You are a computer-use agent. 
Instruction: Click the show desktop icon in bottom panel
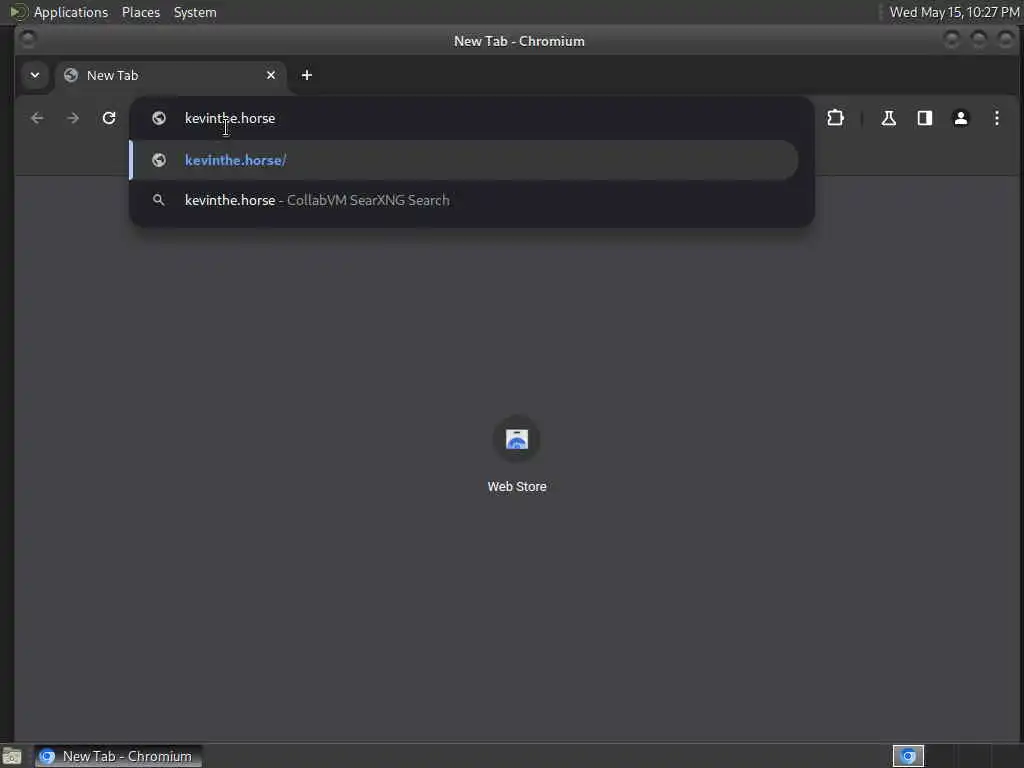[x=12, y=756]
